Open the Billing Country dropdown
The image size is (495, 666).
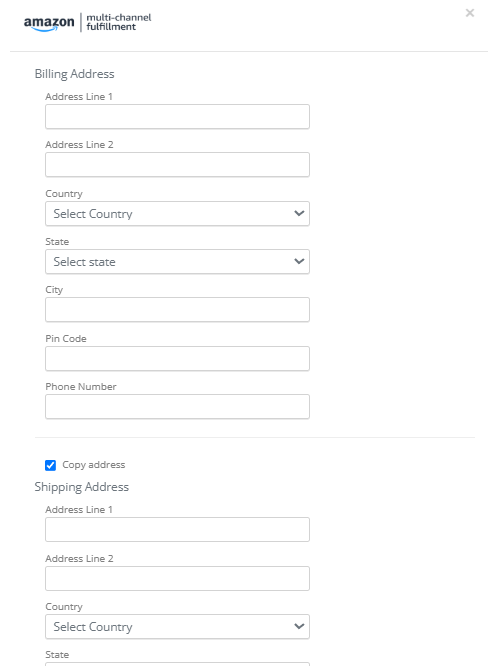177,214
